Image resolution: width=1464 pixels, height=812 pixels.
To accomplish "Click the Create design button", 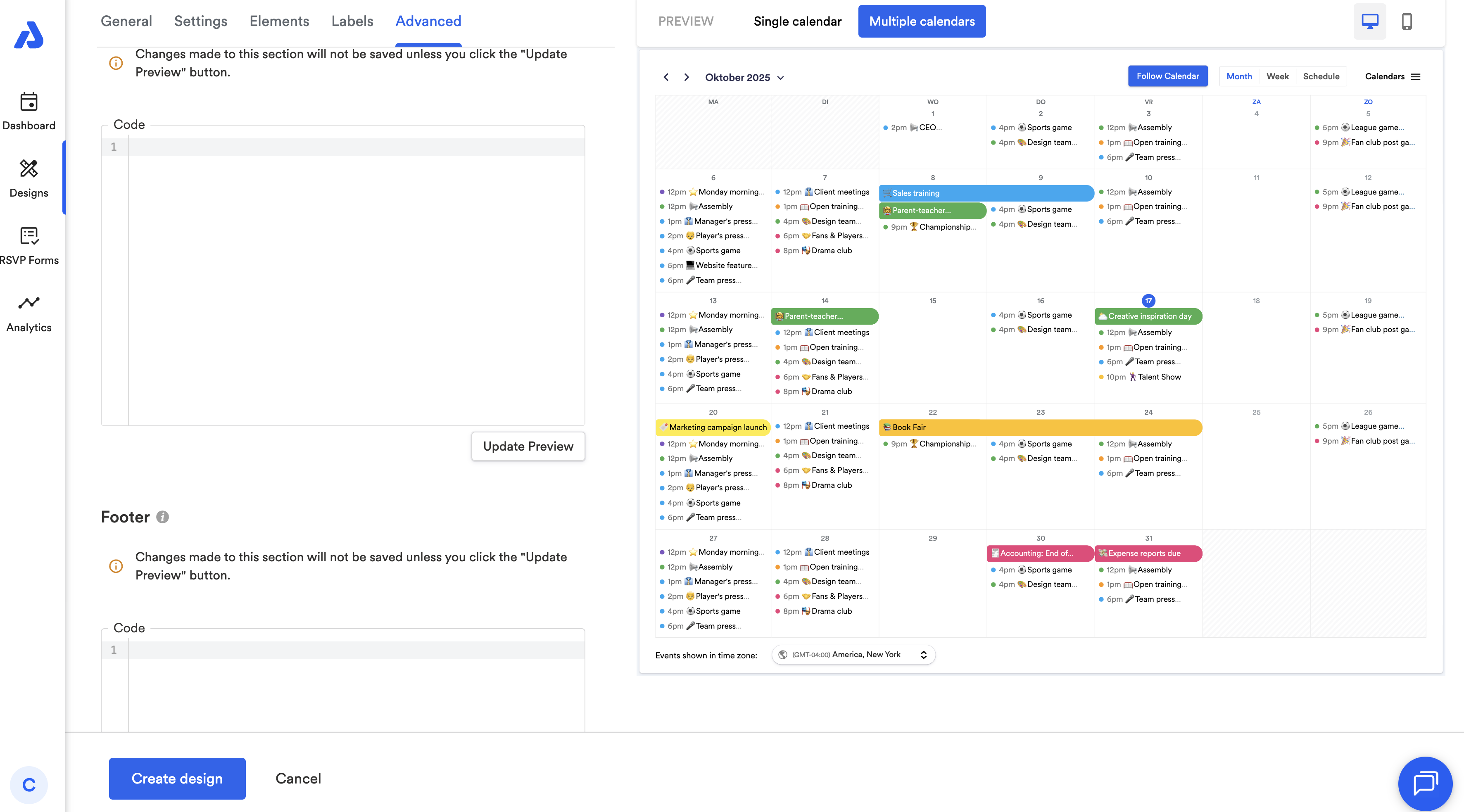I will [x=177, y=779].
